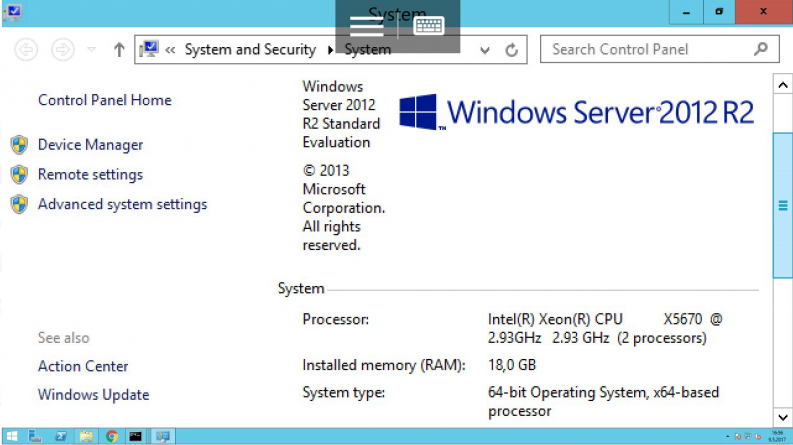The image size is (793, 445).
Task: Open Device Manager from the sidebar
Action: [90, 145]
